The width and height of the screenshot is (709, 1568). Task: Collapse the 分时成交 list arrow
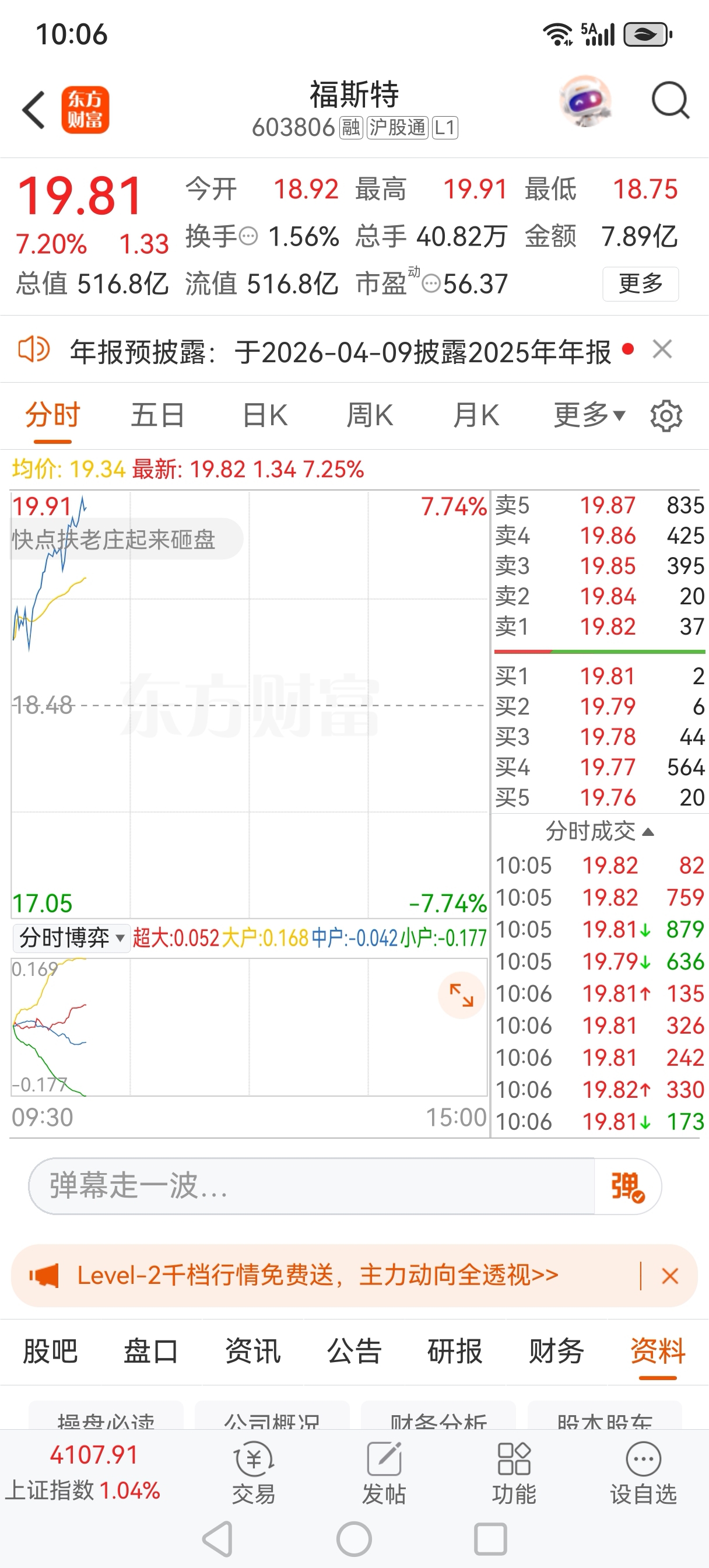648,831
